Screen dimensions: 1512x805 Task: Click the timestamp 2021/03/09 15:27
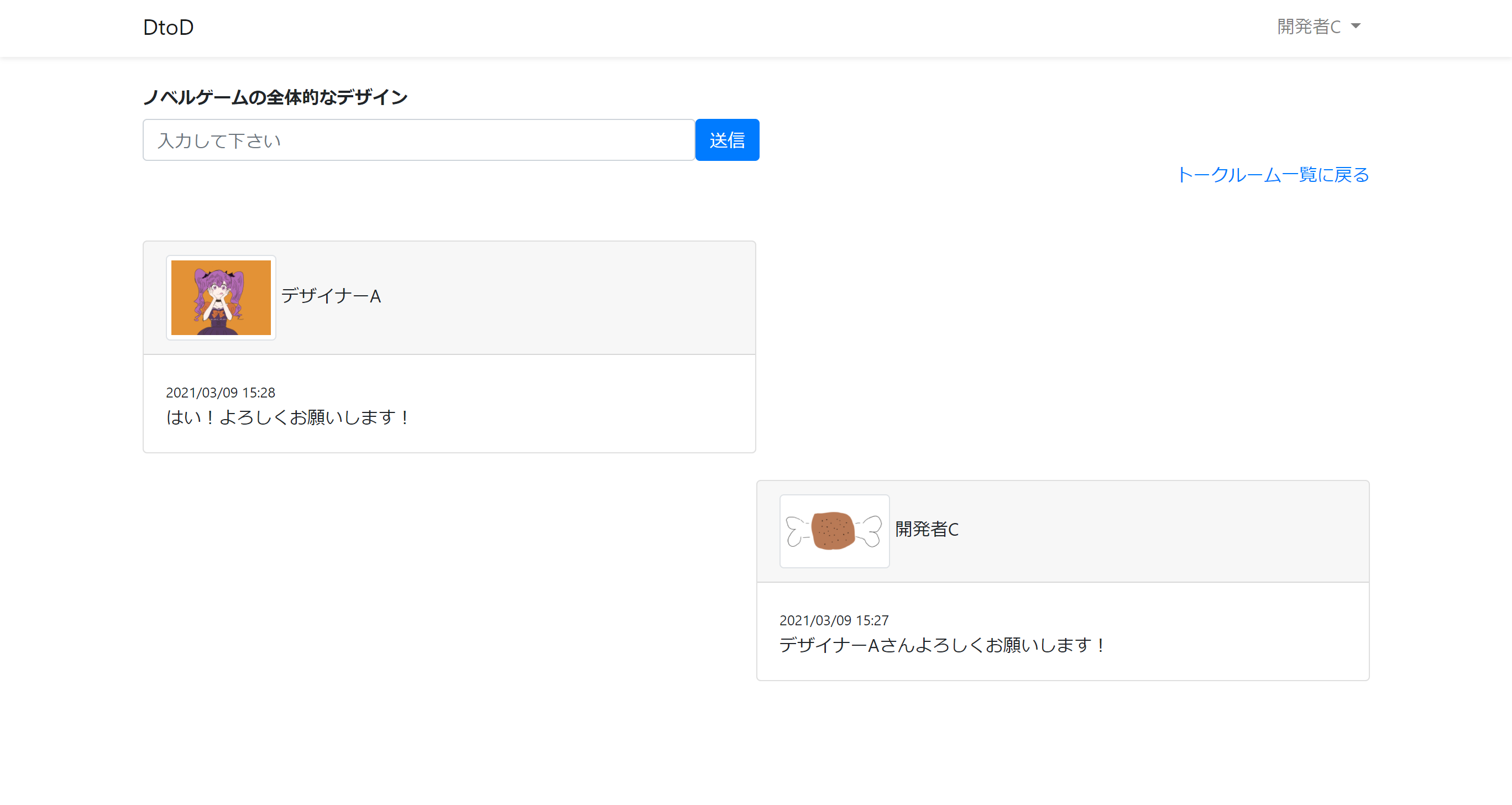click(x=835, y=619)
